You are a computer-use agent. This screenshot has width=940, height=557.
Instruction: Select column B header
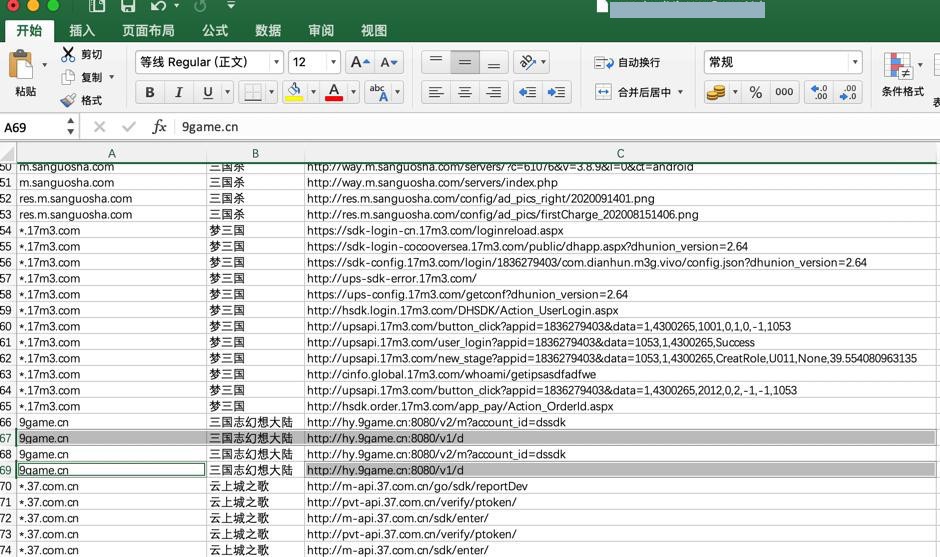pos(255,153)
